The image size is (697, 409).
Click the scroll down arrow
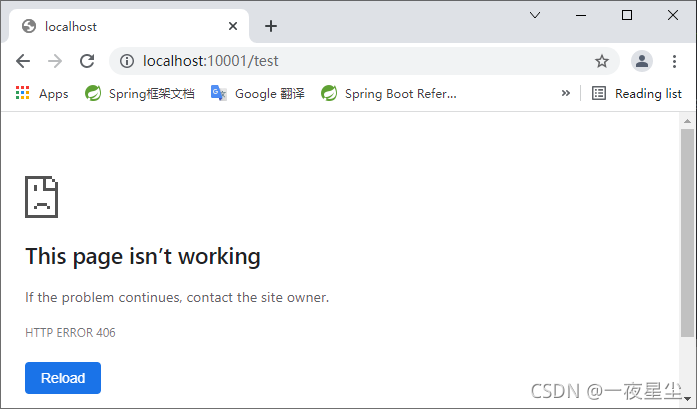point(687,398)
